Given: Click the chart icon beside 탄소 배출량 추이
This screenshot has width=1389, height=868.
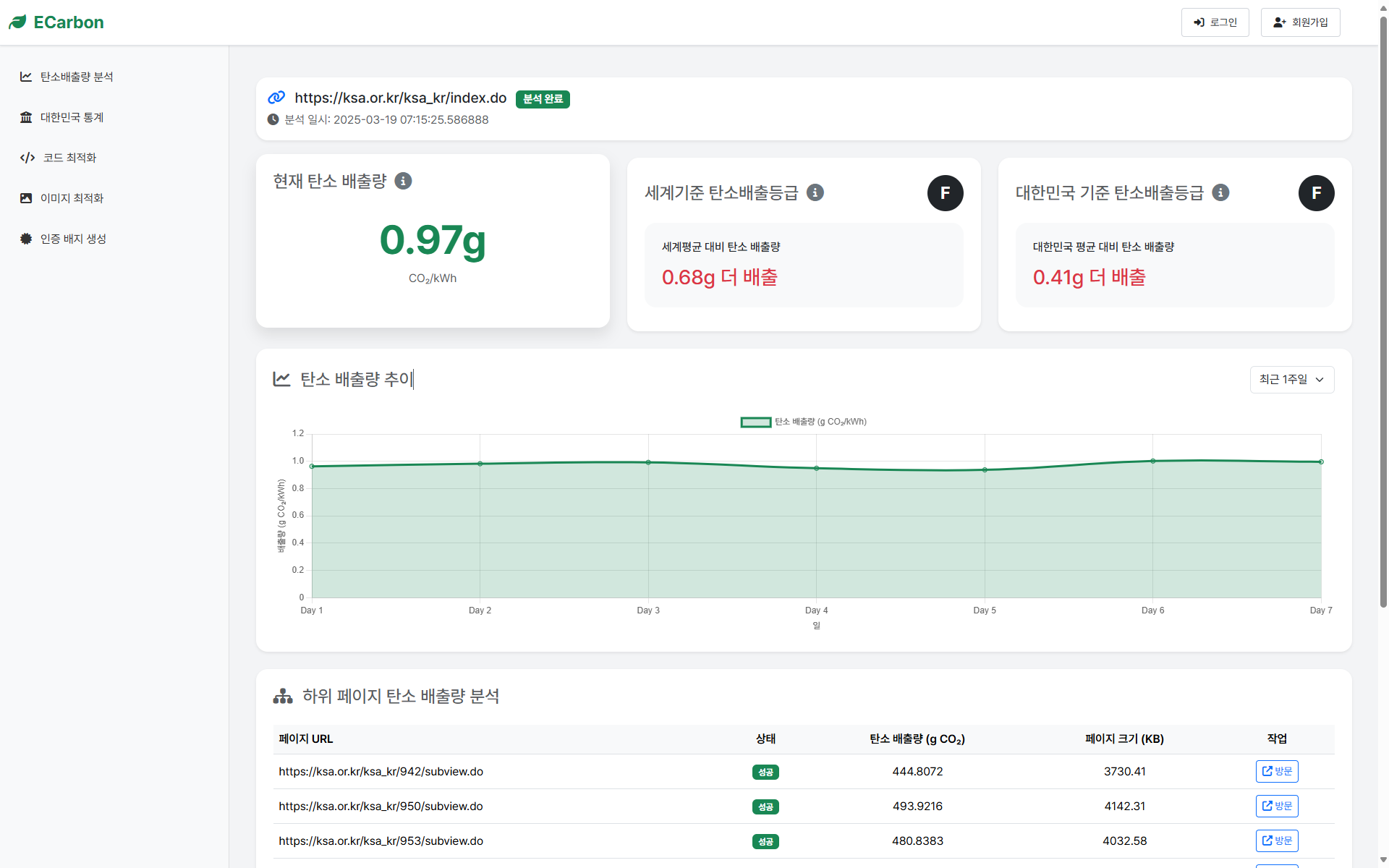Looking at the screenshot, I should [x=281, y=379].
